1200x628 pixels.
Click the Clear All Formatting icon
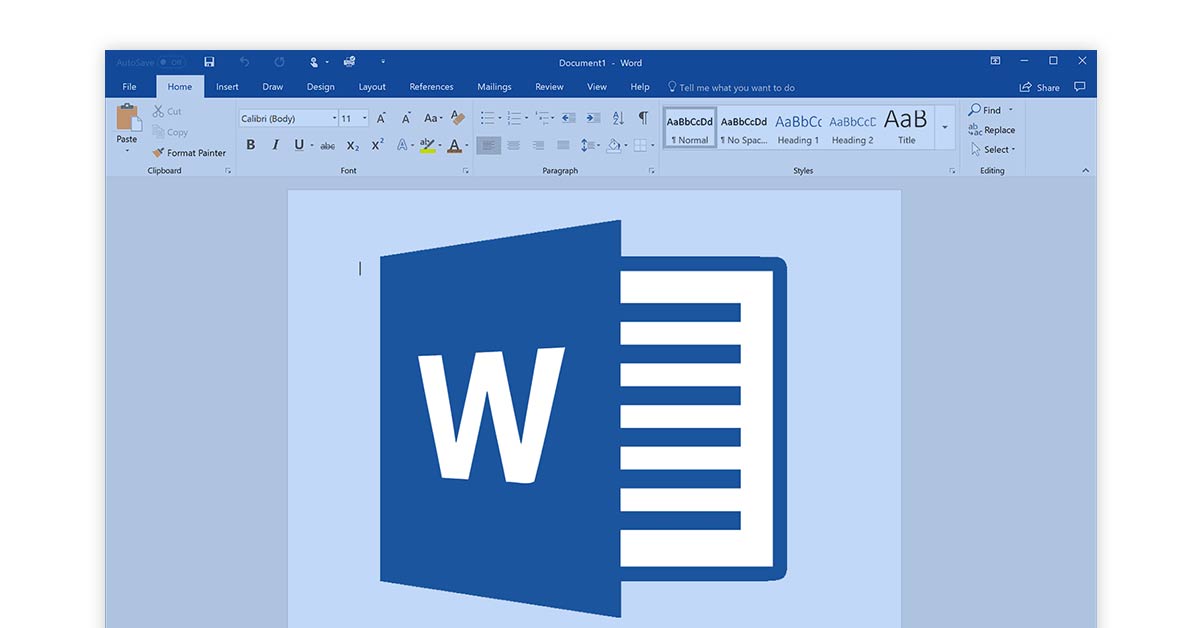457,118
